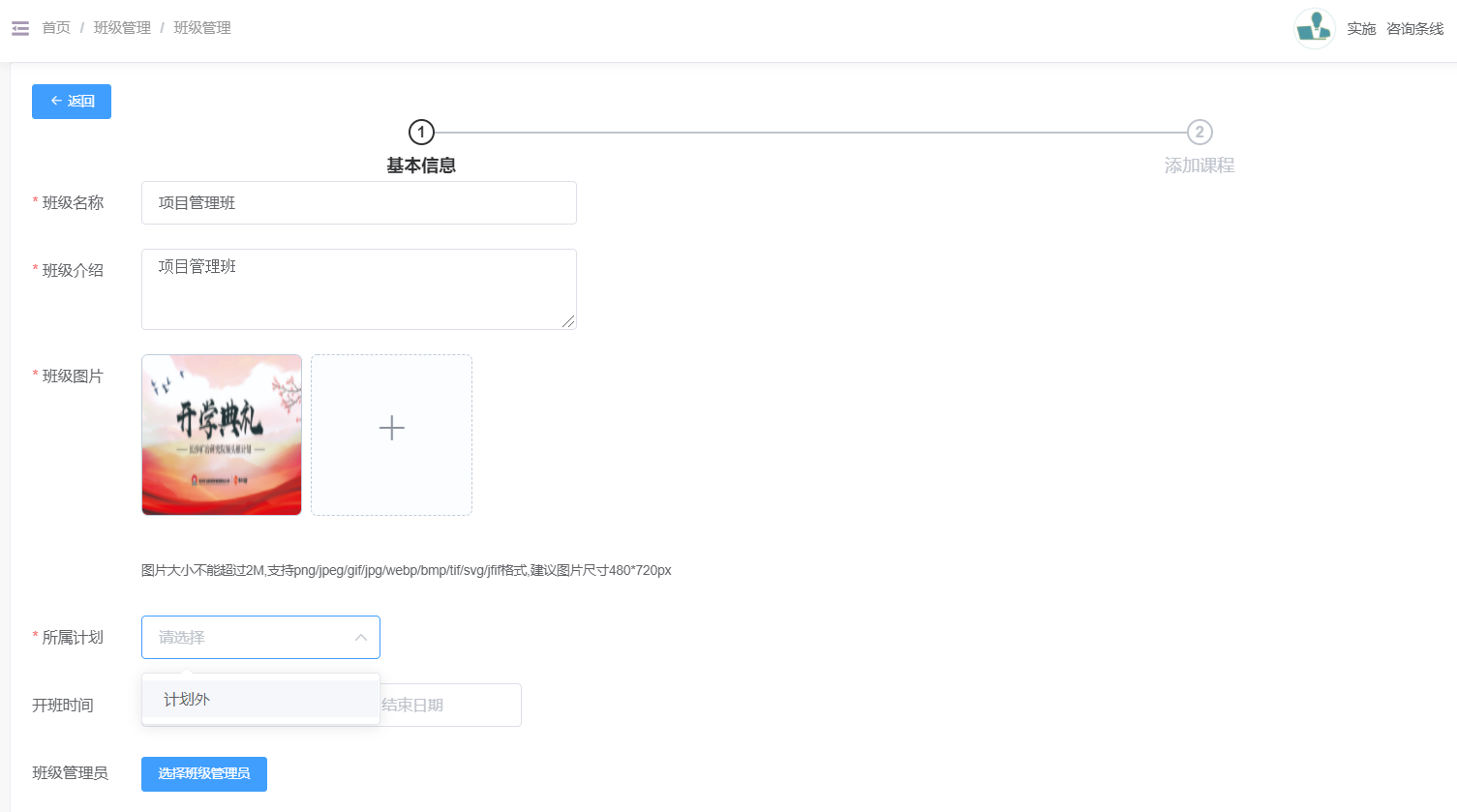Choose the 计划外 dropdown option
1457x812 pixels.
click(x=260, y=699)
